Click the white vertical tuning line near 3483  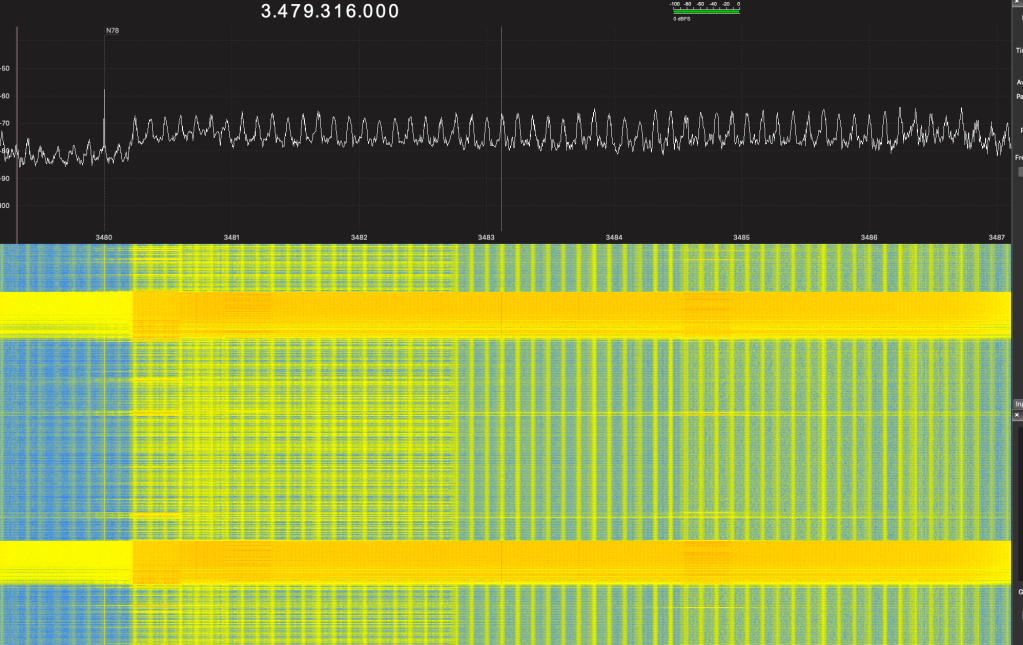pyautogui.click(x=501, y=120)
